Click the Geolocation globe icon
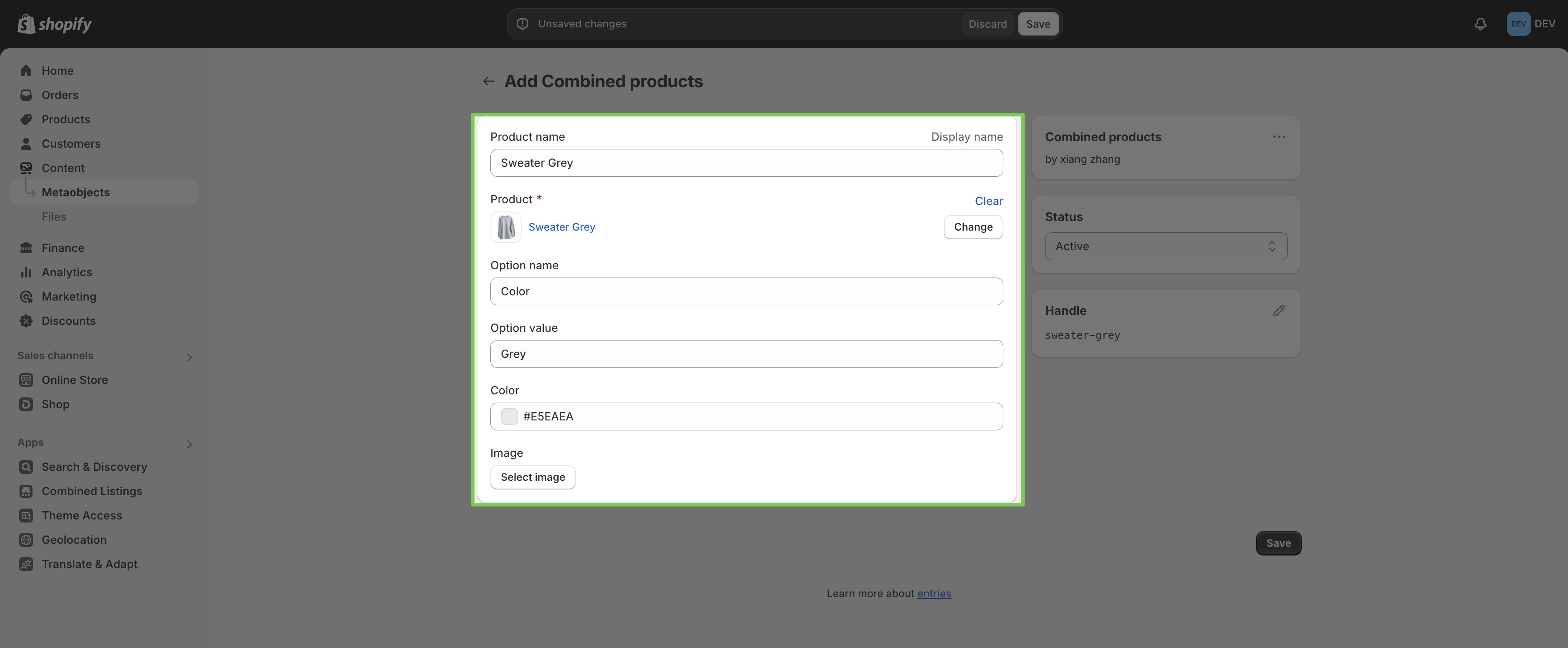1568x648 pixels. pyautogui.click(x=26, y=540)
